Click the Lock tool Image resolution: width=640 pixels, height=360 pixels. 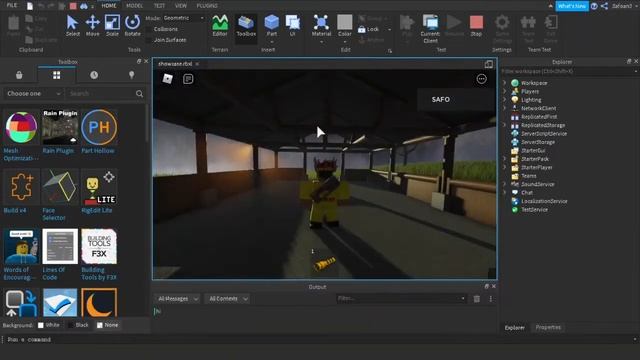point(369,29)
